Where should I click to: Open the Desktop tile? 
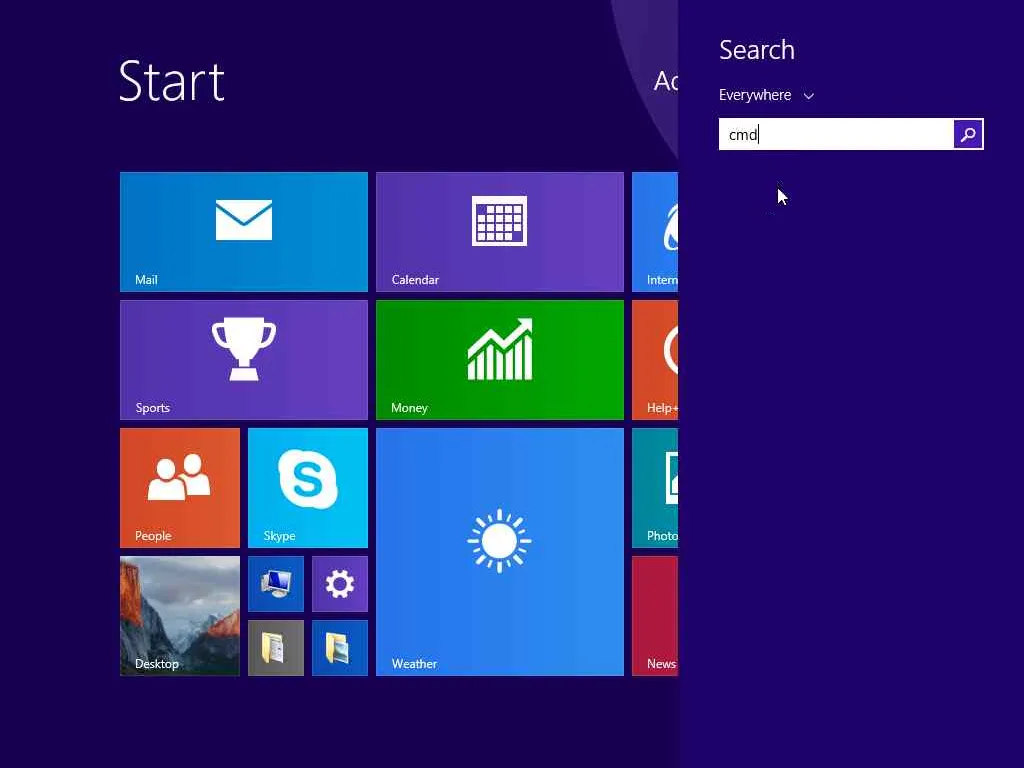pos(180,616)
